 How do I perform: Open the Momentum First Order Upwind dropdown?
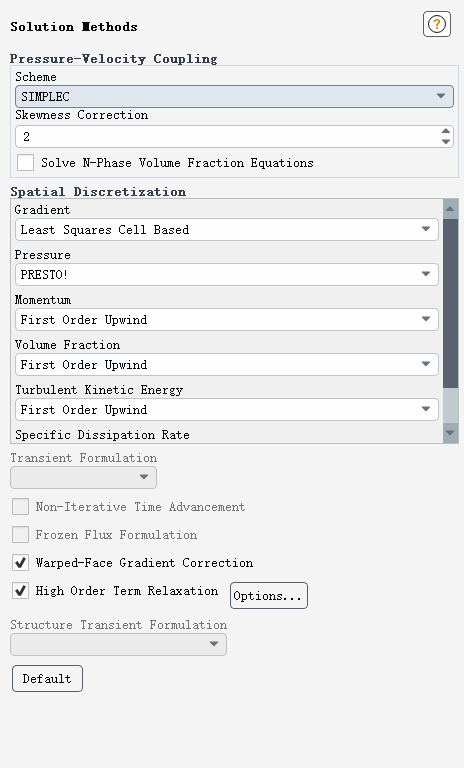click(x=227, y=319)
